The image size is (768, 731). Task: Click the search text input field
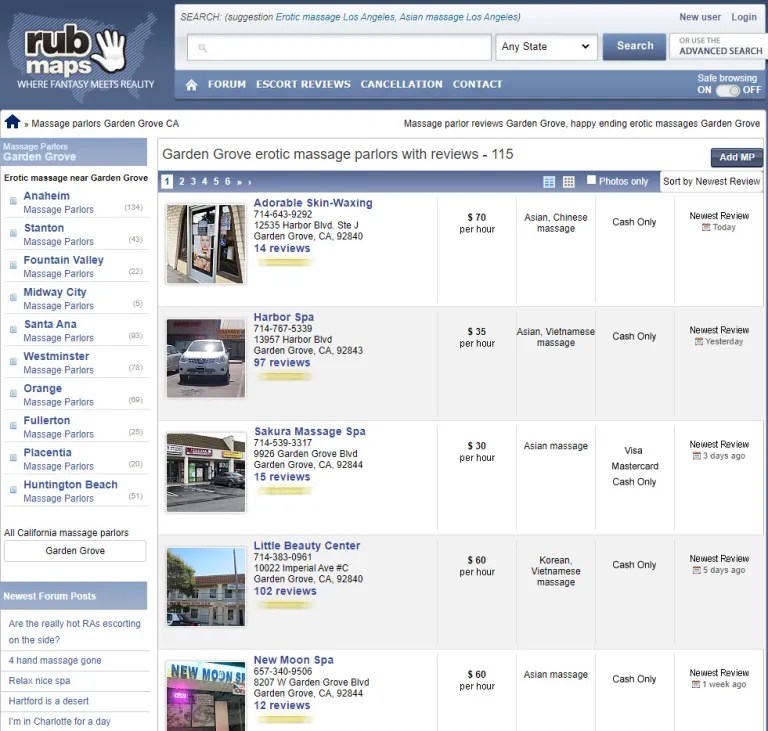(339, 48)
